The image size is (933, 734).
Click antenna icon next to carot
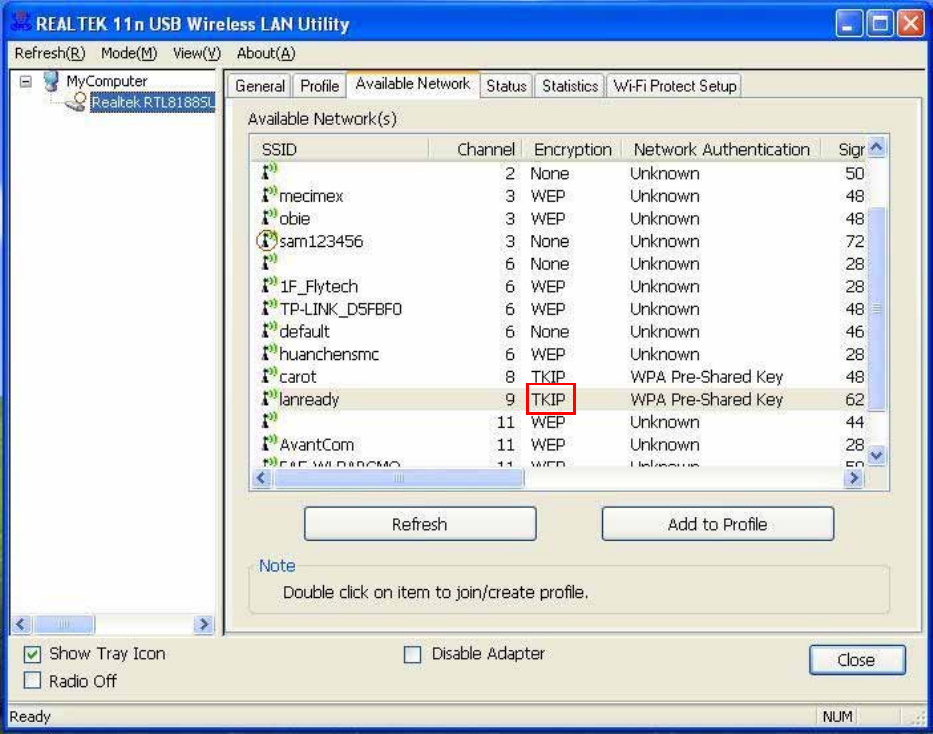tap(270, 375)
